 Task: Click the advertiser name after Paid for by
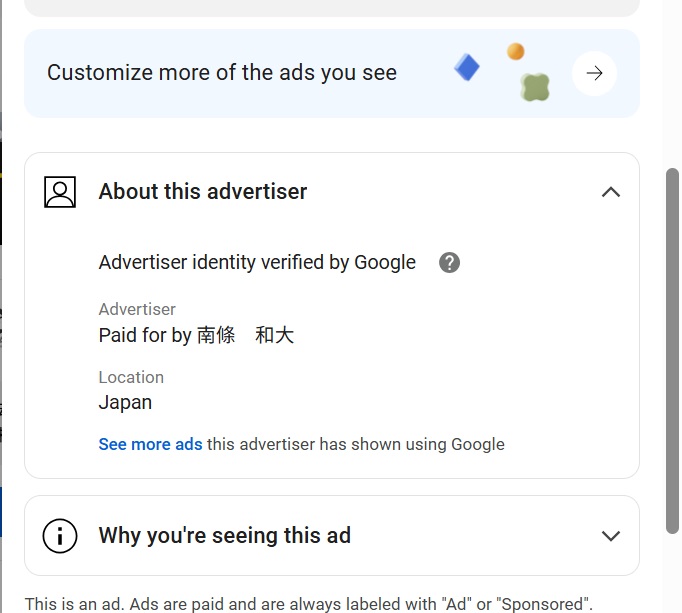click(x=245, y=335)
